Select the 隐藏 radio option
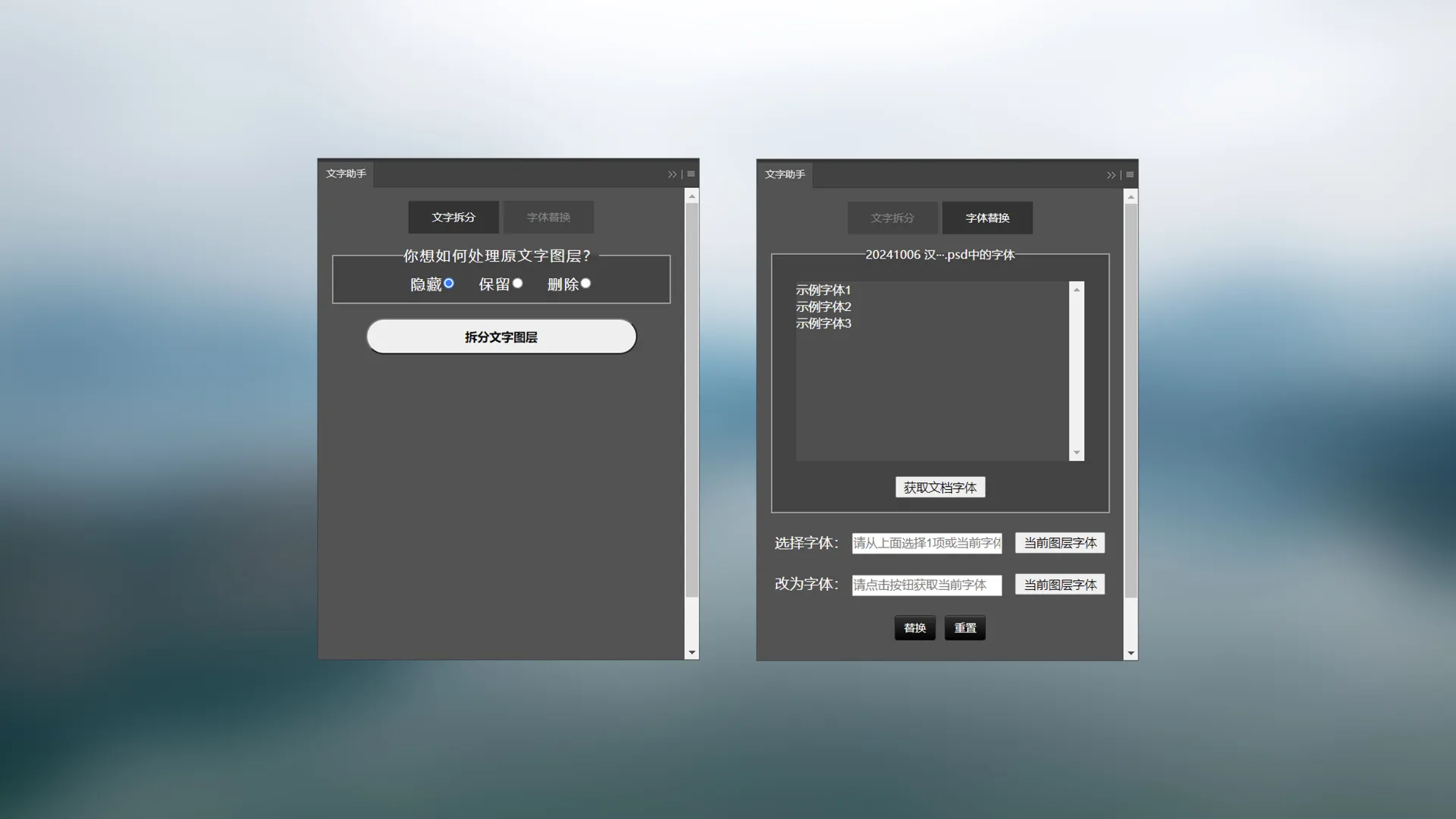The image size is (1456, 819). (x=448, y=283)
